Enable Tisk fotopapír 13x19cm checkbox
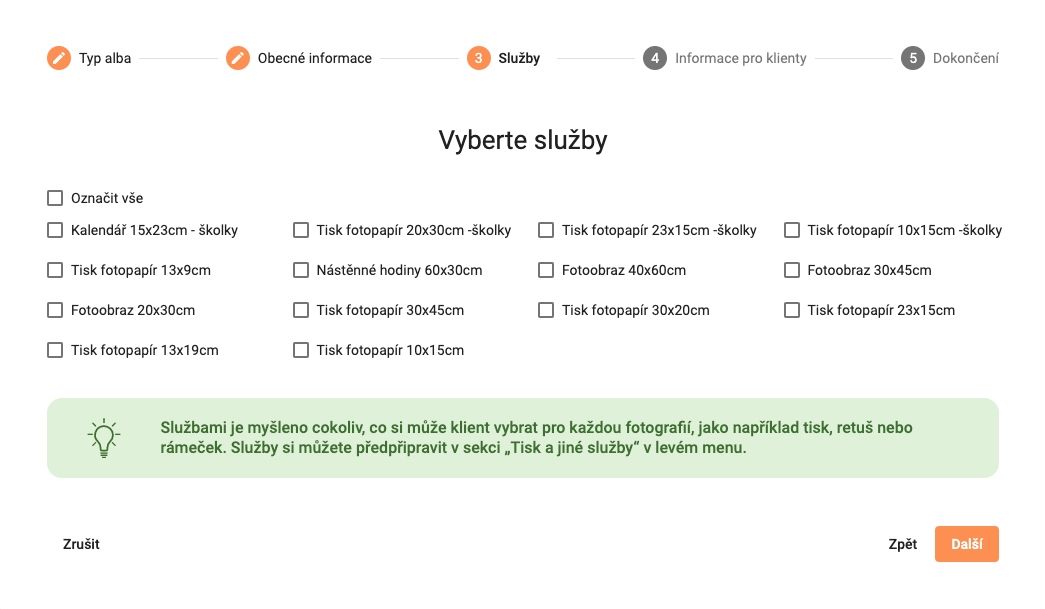1045x609 pixels. [x=55, y=350]
